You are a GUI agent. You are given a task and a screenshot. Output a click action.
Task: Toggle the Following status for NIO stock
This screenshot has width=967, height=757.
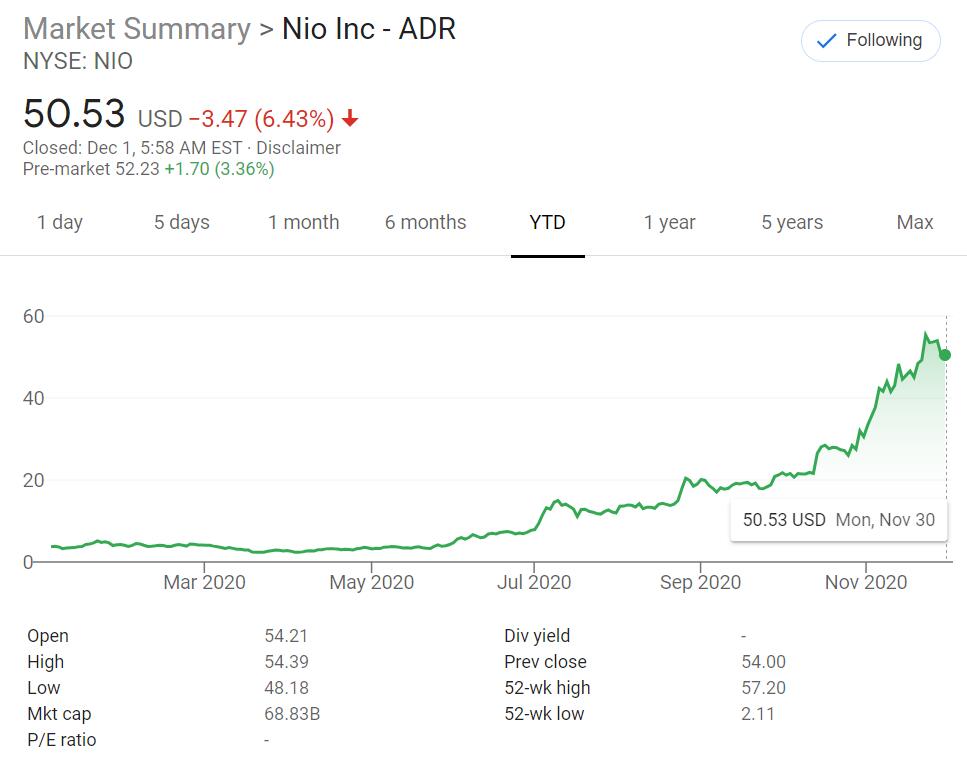click(870, 41)
